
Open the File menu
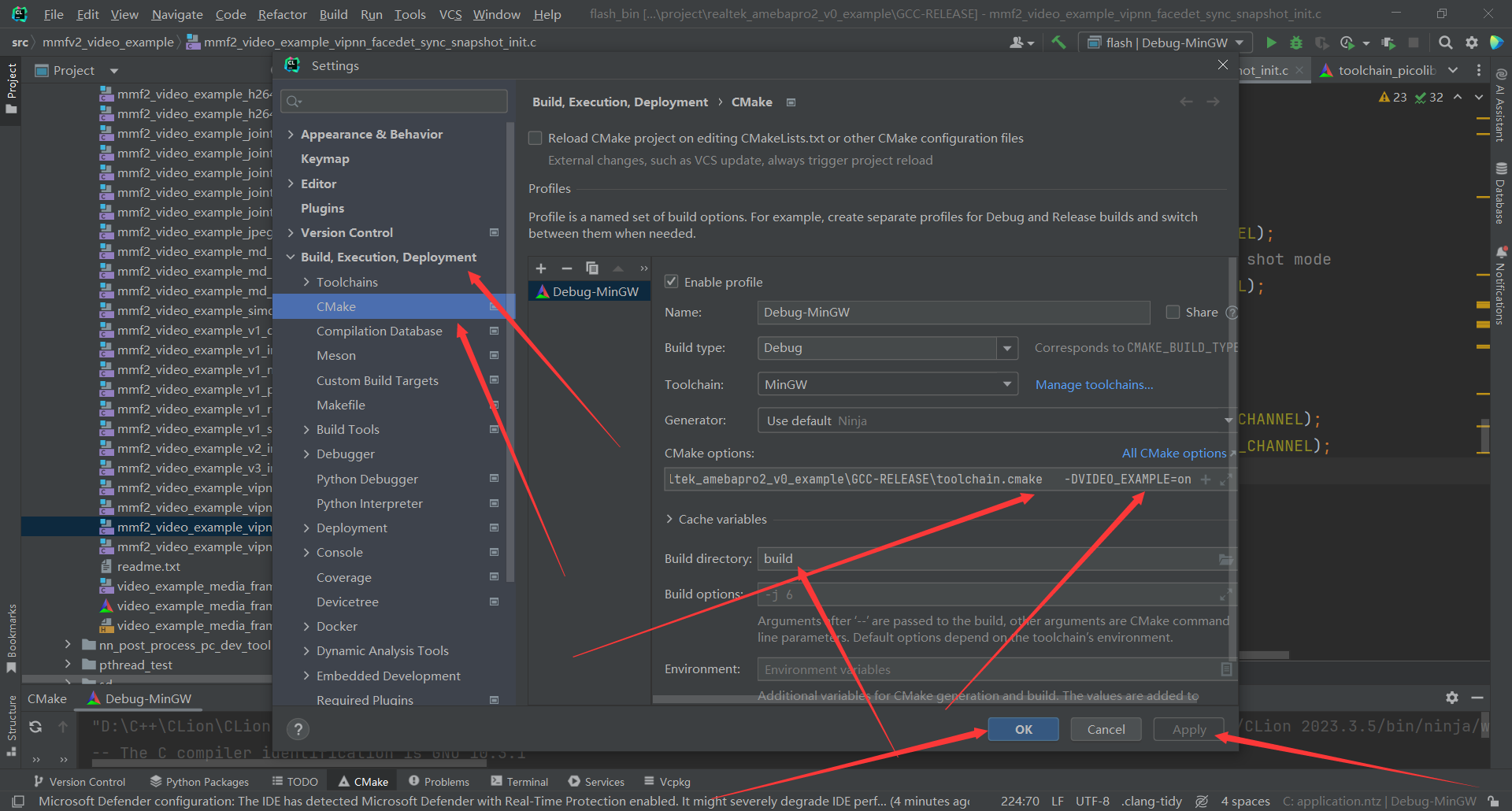(x=54, y=14)
